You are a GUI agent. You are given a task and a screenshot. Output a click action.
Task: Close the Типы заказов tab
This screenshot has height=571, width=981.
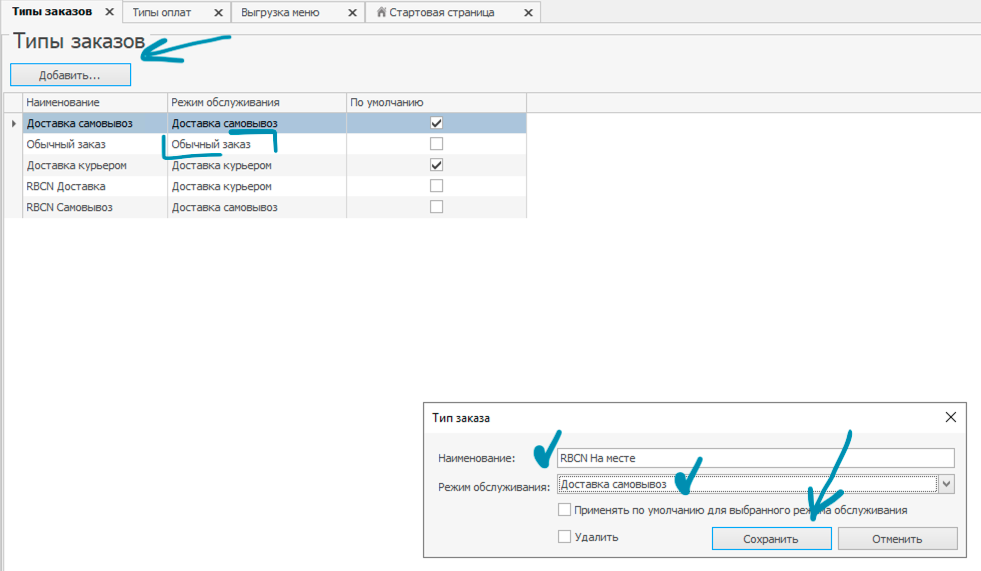coord(110,13)
